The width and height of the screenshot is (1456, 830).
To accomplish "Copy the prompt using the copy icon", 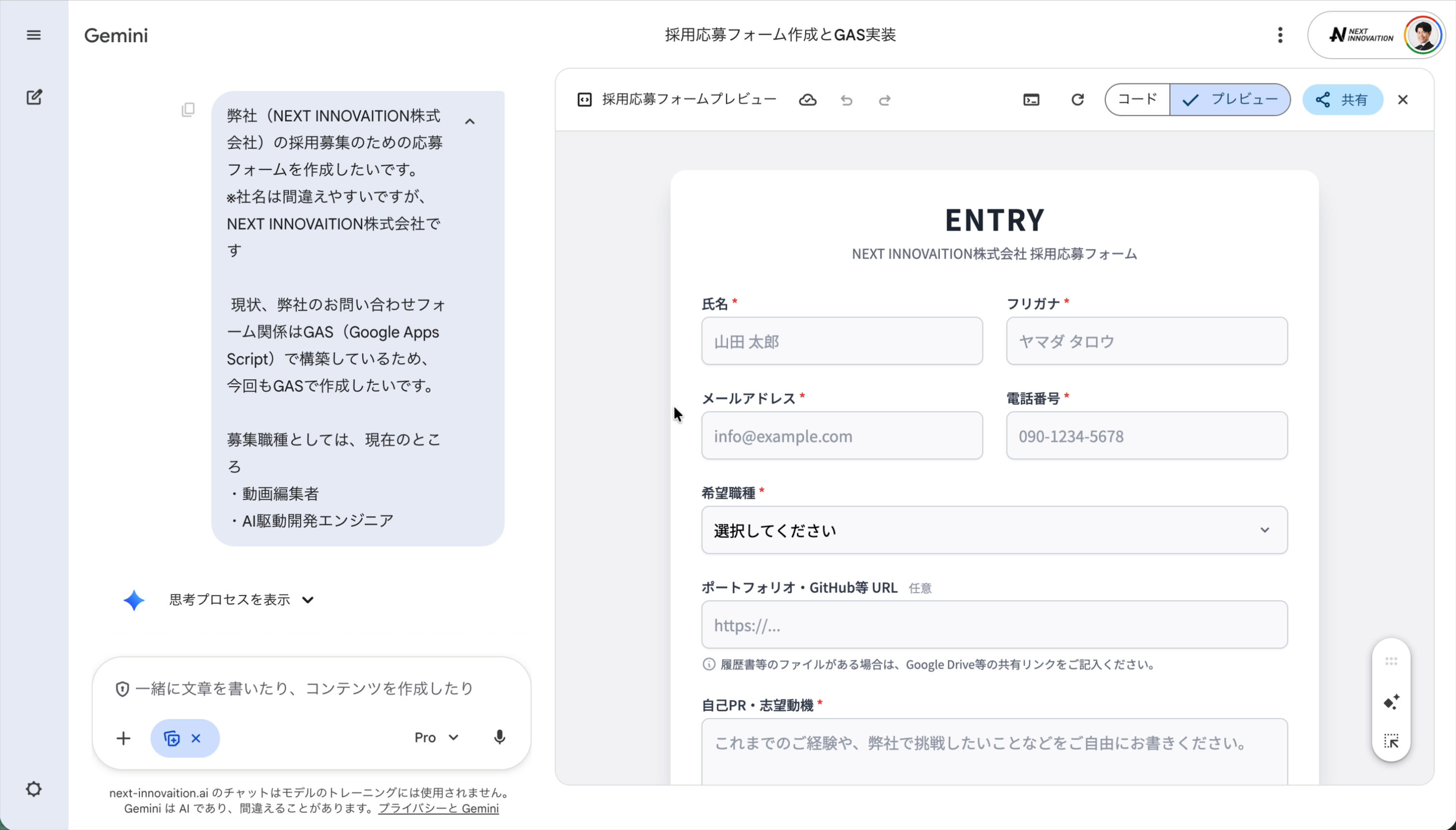I will (x=188, y=110).
